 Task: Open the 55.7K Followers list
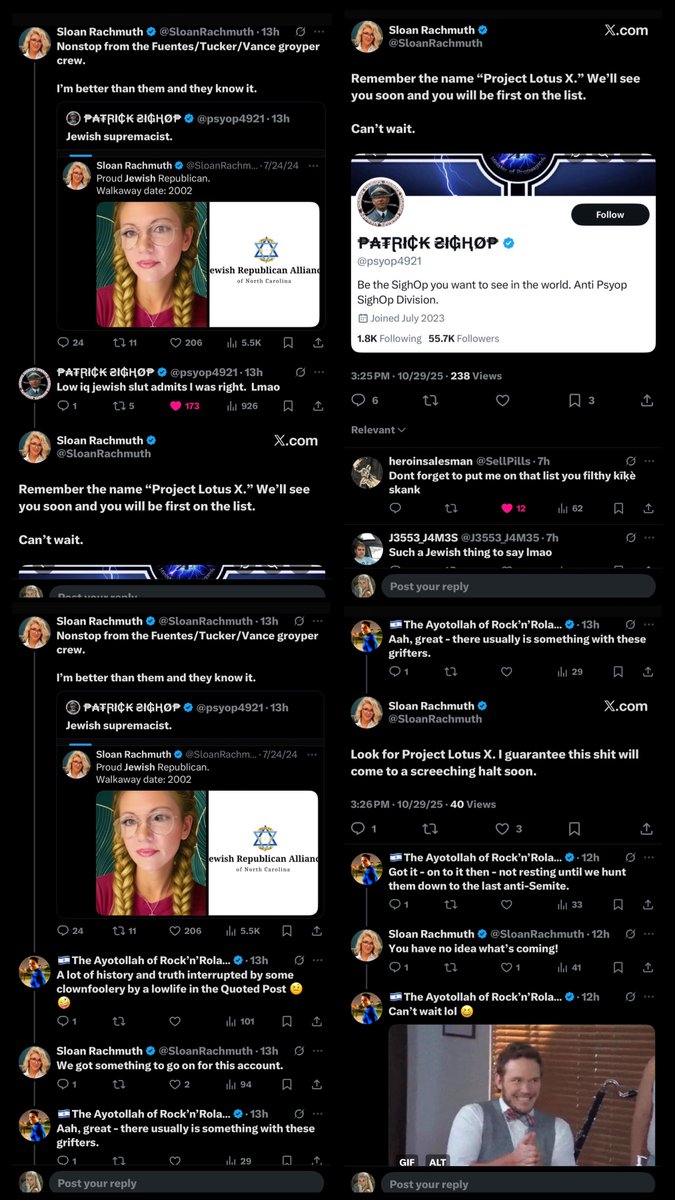tap(465, 339)
